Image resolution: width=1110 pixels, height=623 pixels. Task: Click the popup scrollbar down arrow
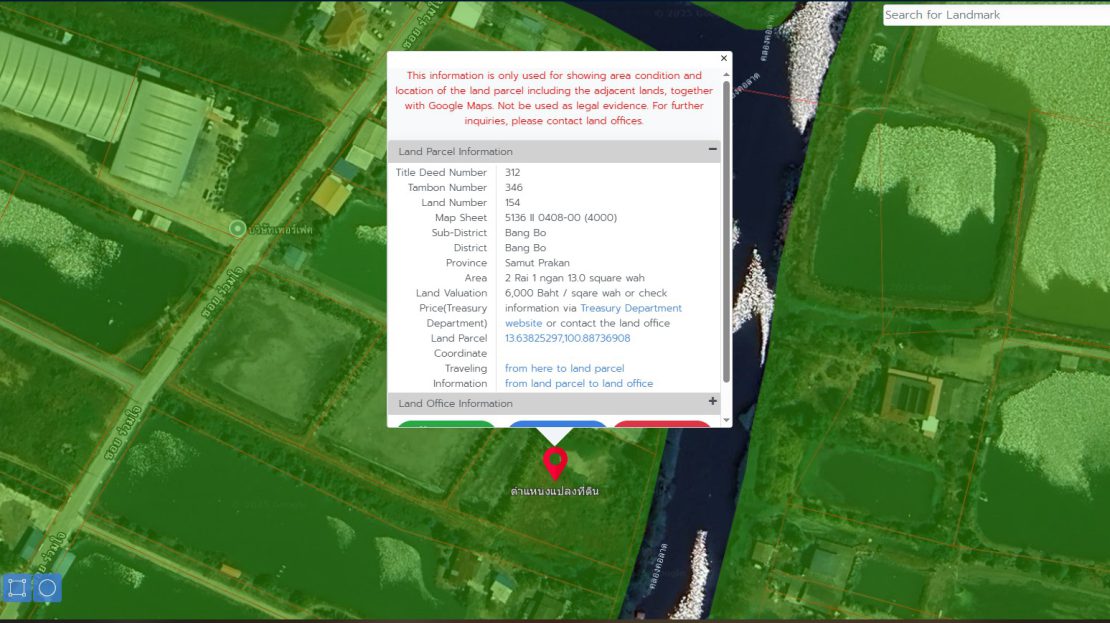726,420
